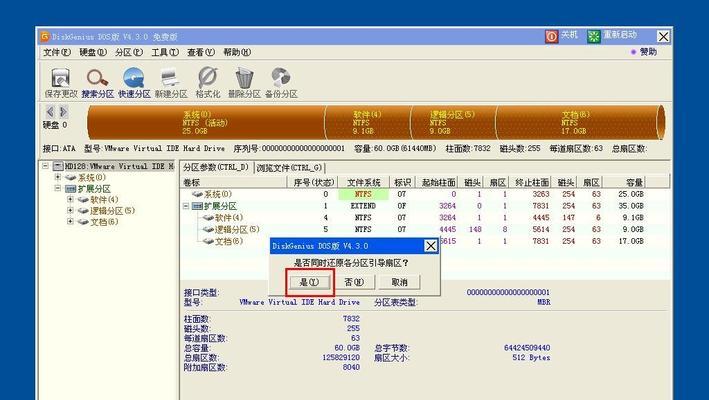Open the 帮助(H) menu
The height and width of the screenshot is (400, 709).
(x=237, y=52)
